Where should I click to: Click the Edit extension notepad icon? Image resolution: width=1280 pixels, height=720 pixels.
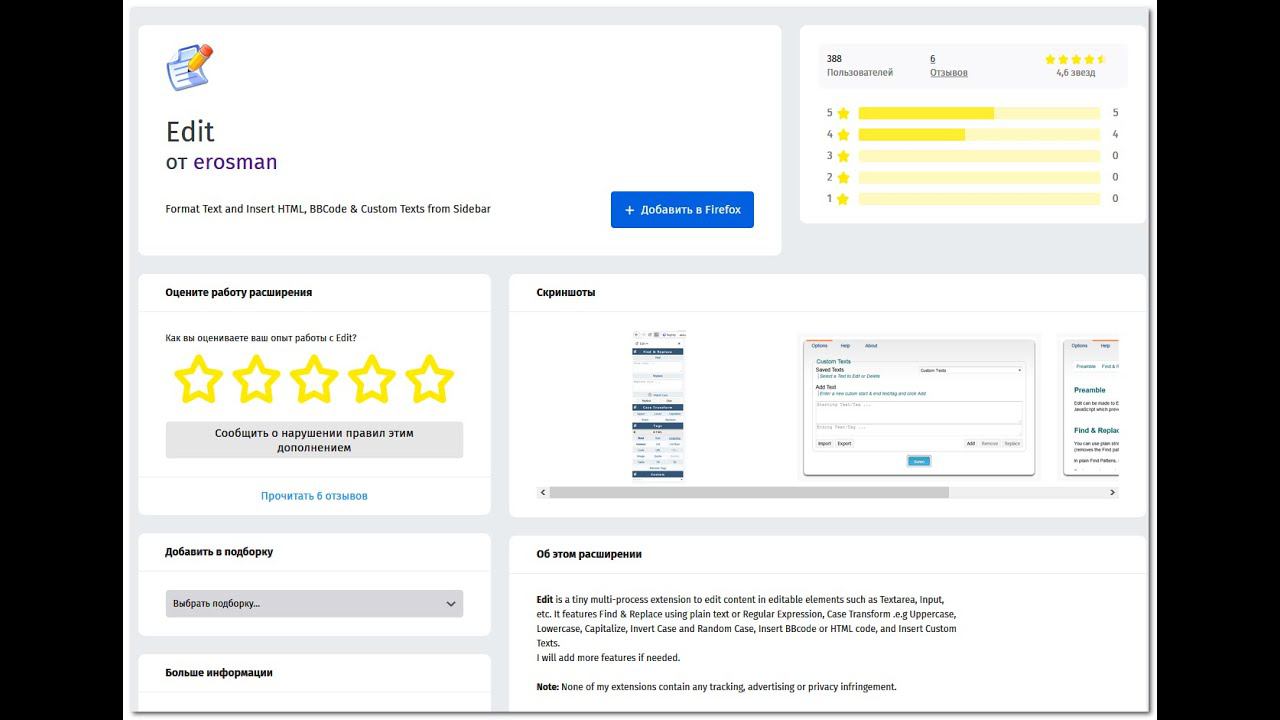pos(189,67)
